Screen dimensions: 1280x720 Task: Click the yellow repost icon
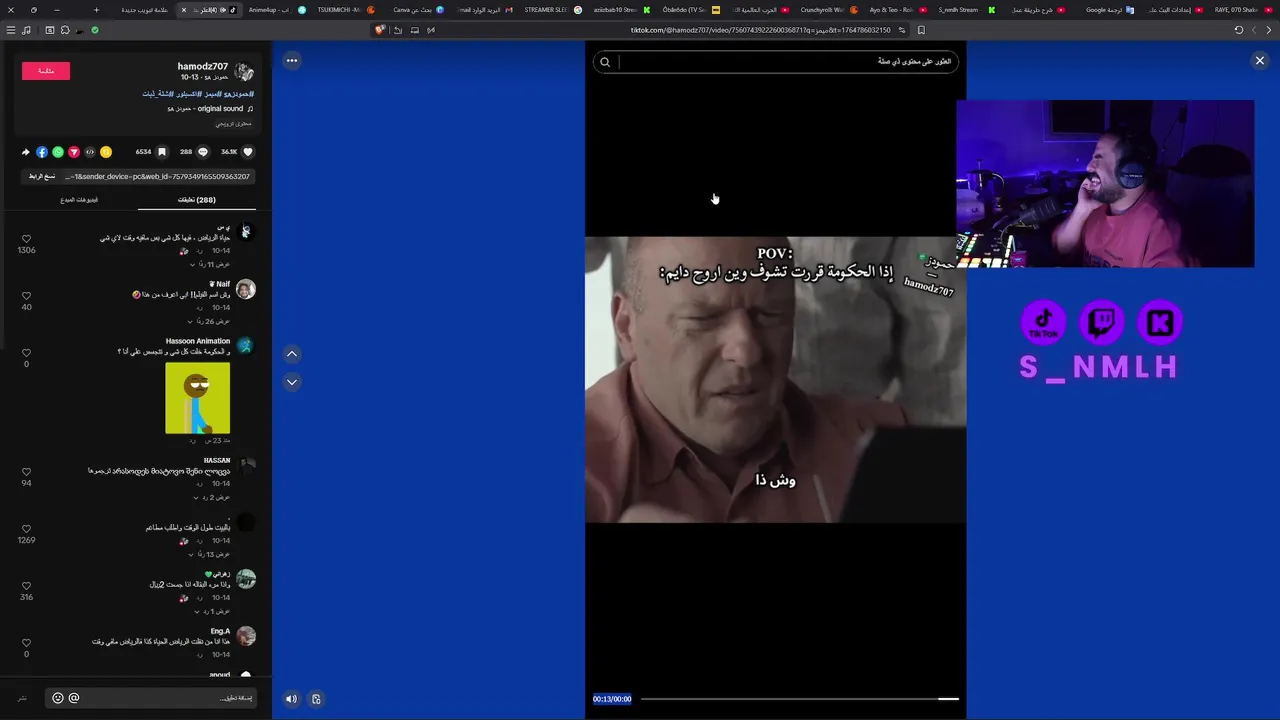(106, 152)
